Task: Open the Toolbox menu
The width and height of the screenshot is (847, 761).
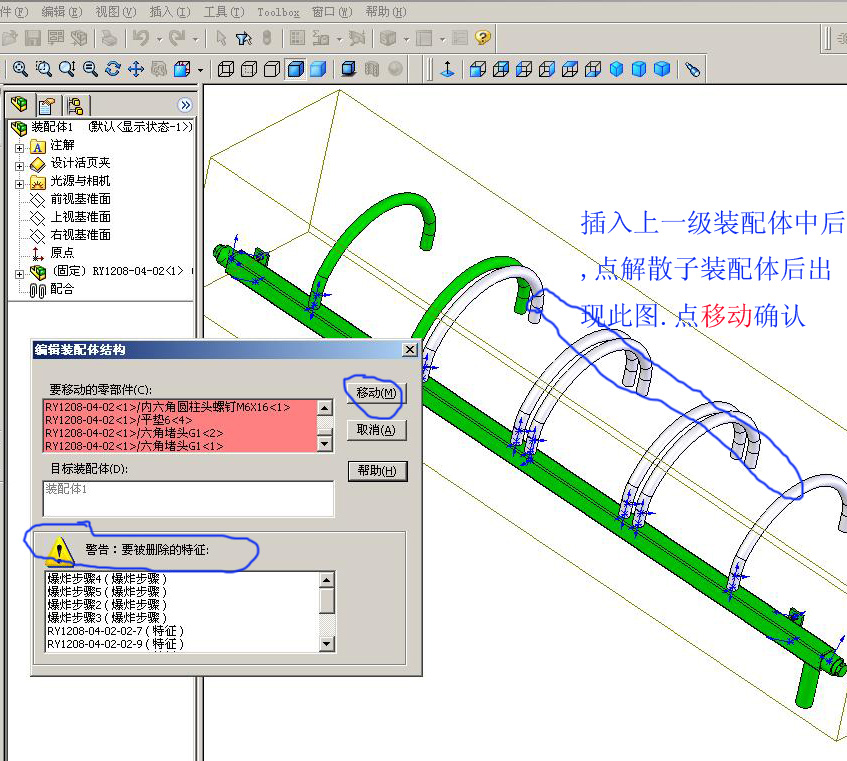Action: pos(278,11)
